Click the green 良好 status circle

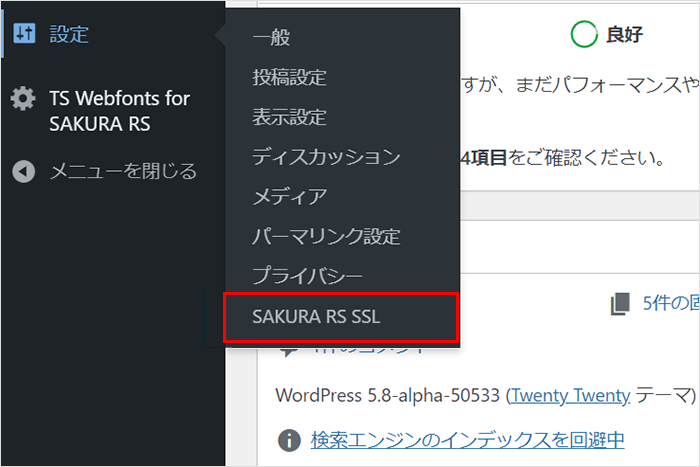coord(583,35)
